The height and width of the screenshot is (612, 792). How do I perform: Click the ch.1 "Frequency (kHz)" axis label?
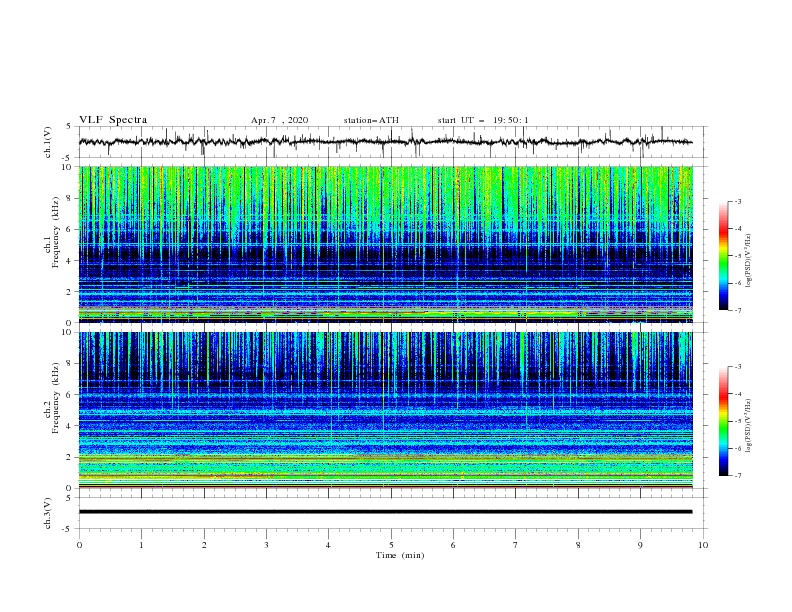(x=56, y=233)
